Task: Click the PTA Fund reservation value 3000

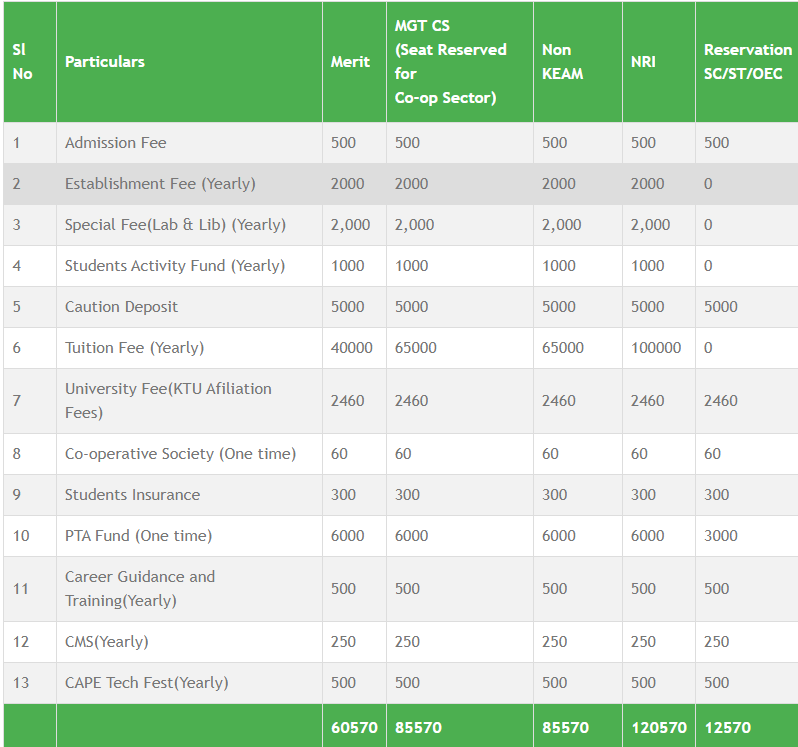Action: [x=721, y=536]
